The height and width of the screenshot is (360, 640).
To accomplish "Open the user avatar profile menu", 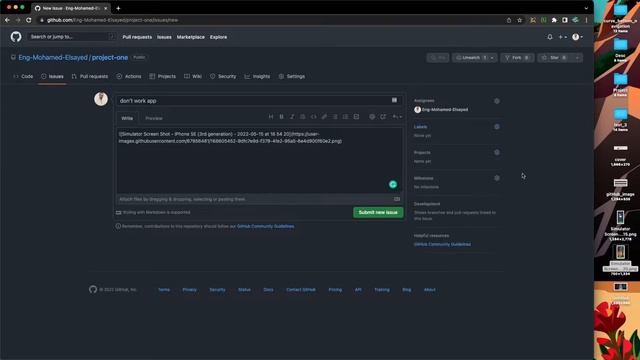I will coord(577,37).
